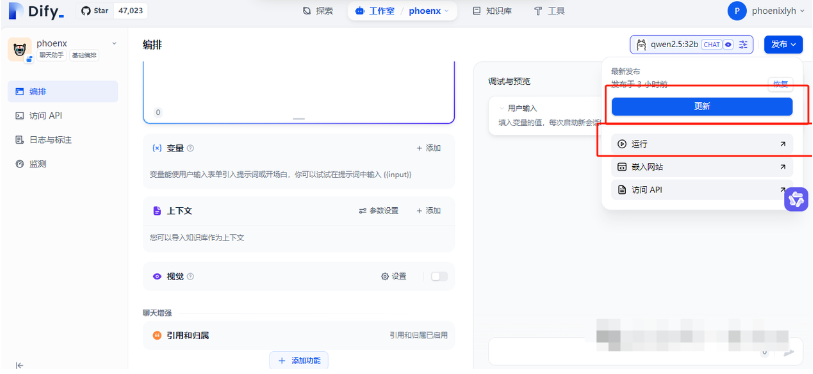Click the 嵌入网站 window icon
This screenshot has width=813, height=374.
click(x=622, y=167)
